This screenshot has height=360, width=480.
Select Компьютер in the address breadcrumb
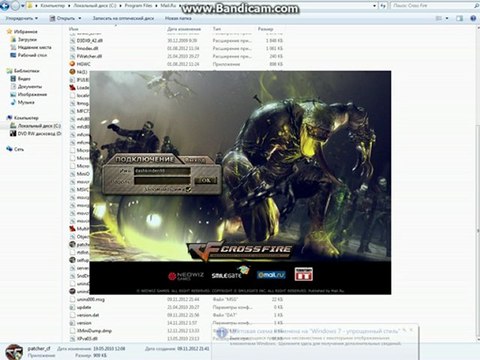point(52,6)
